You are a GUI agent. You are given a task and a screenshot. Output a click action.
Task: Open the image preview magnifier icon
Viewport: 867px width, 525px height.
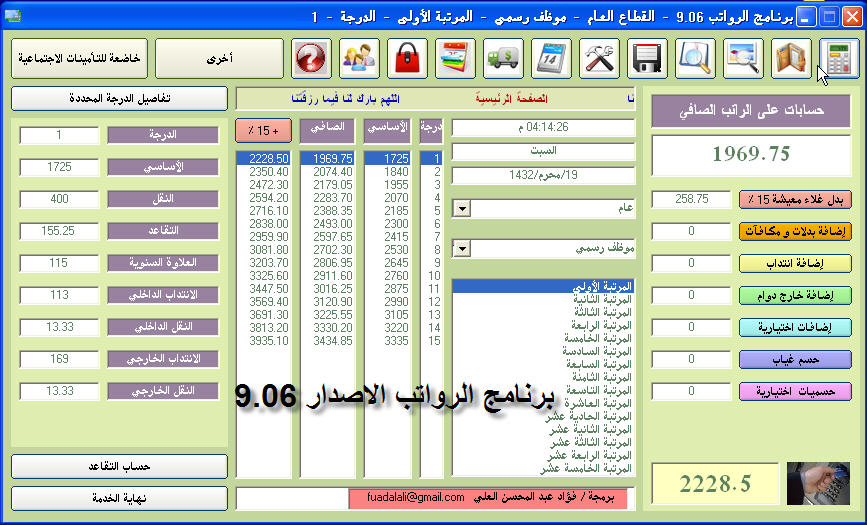743,58
